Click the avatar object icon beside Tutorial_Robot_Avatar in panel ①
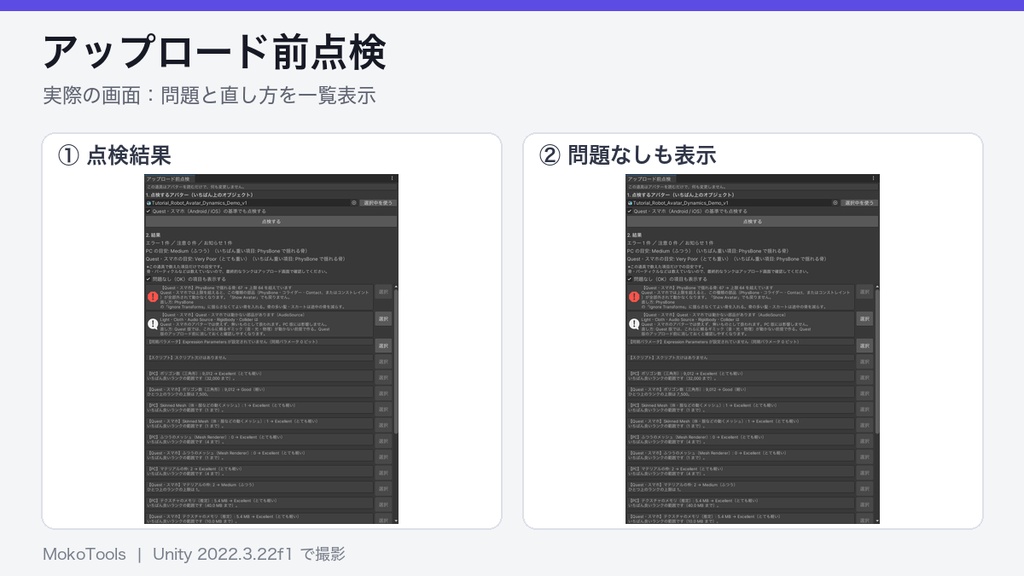Viewport: 1024px width, 576px height. tap(149, 203)
